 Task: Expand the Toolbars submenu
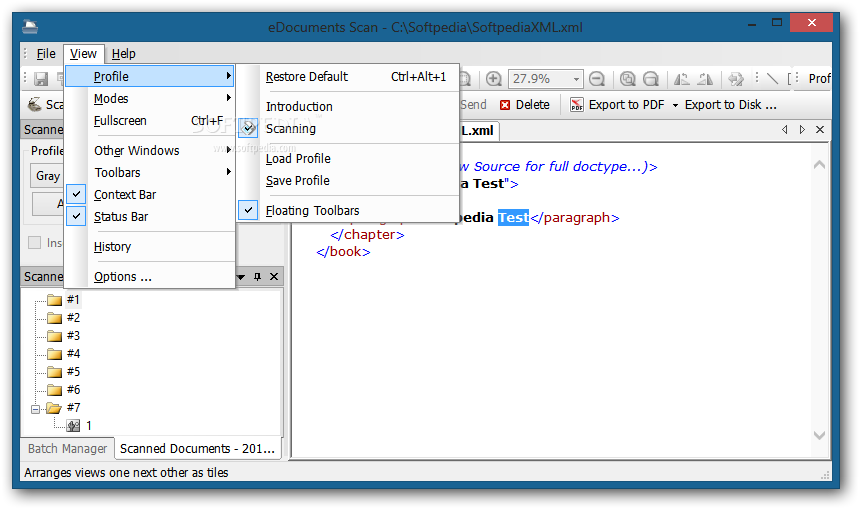[149, 173]
